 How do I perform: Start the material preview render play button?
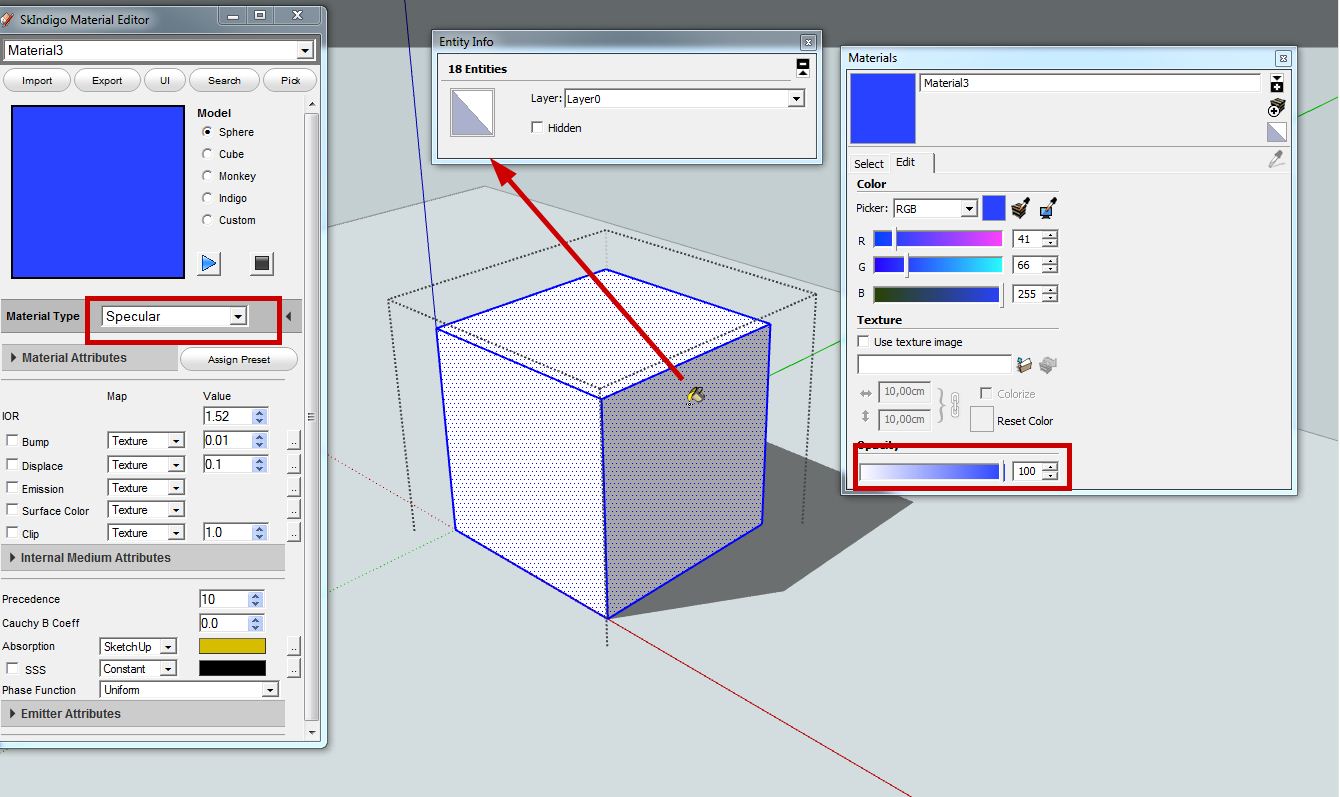(209, 263)
